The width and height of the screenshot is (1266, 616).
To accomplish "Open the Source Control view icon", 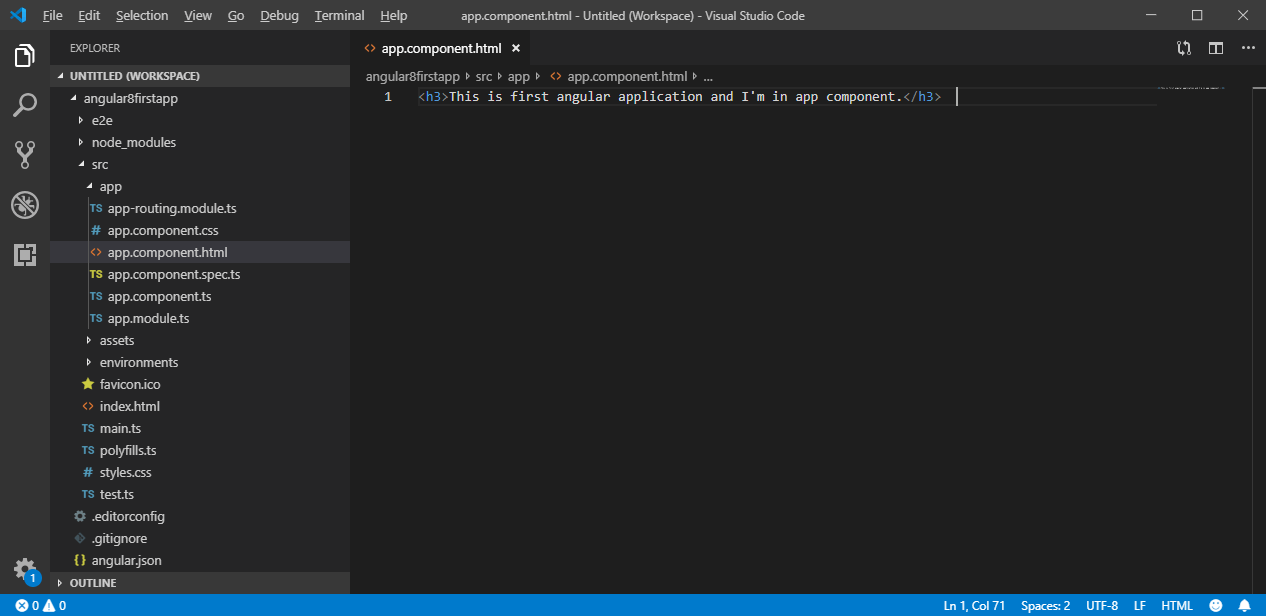I will pyautogui.click(x=25, y=154).
